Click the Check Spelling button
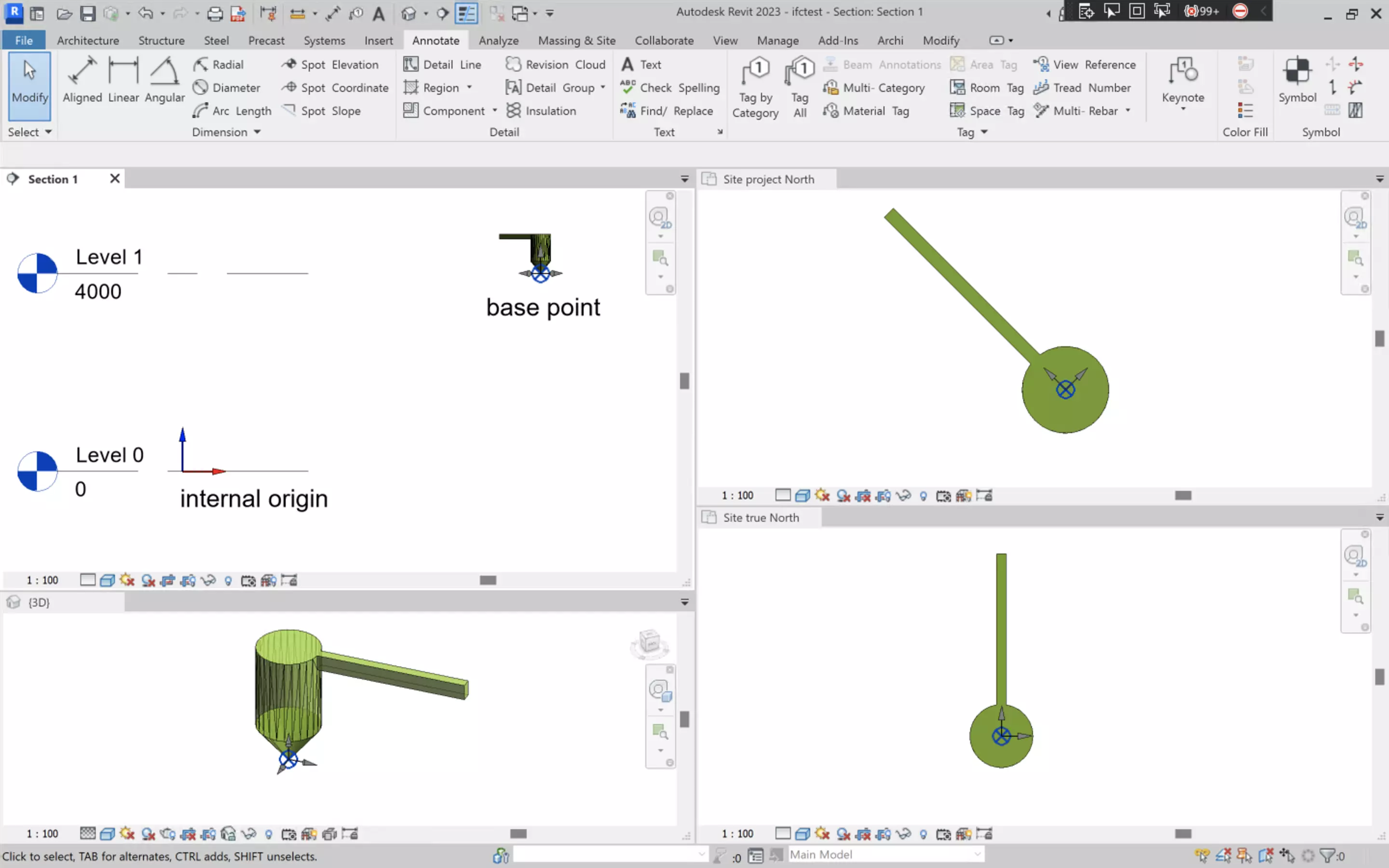Screen dimensions: 1389x868 [x=669, y=87]
